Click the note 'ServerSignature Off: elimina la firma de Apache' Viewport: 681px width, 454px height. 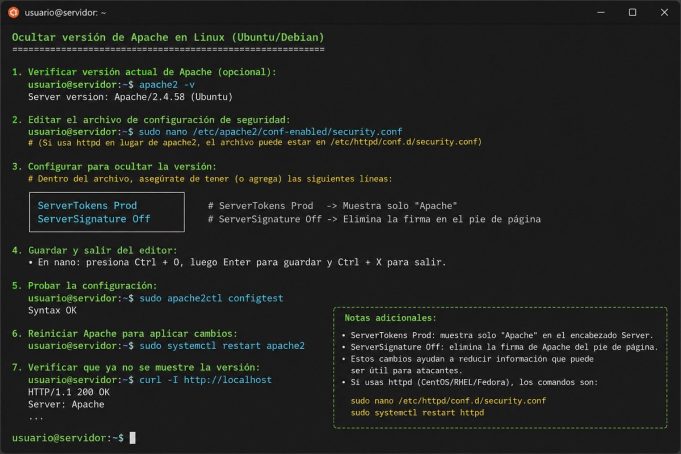[500, 347]
